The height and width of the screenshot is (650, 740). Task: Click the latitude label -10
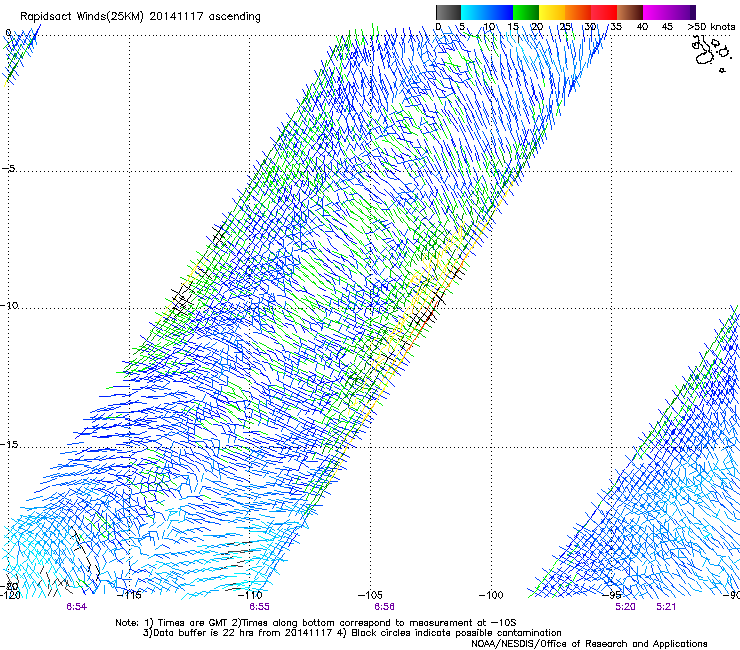(x=9, y=305)
